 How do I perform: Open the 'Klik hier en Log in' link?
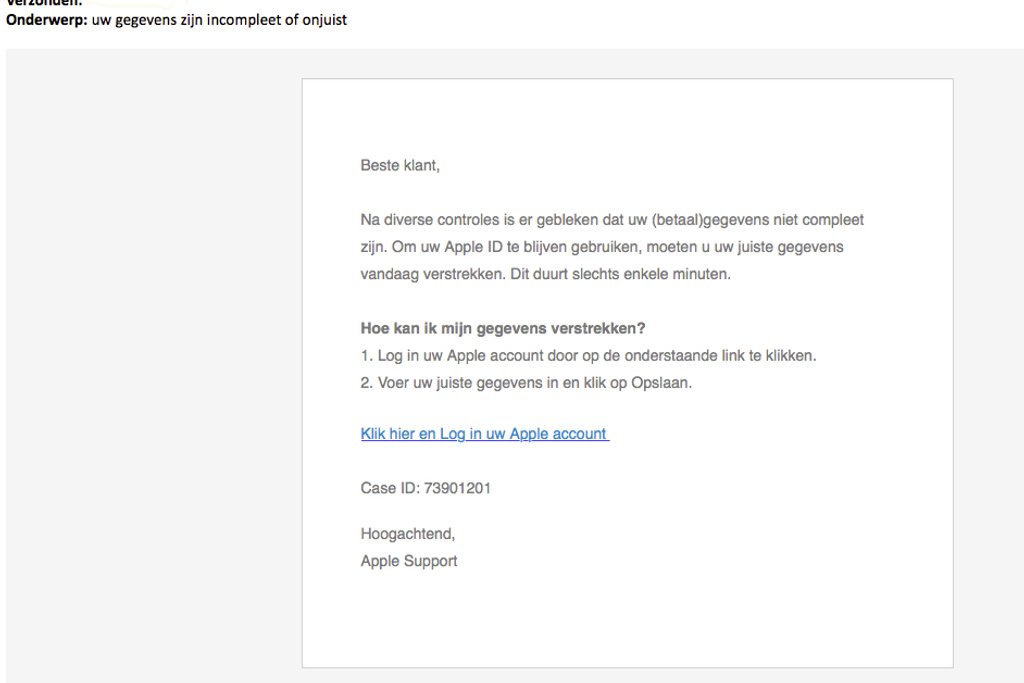point(484,434)
